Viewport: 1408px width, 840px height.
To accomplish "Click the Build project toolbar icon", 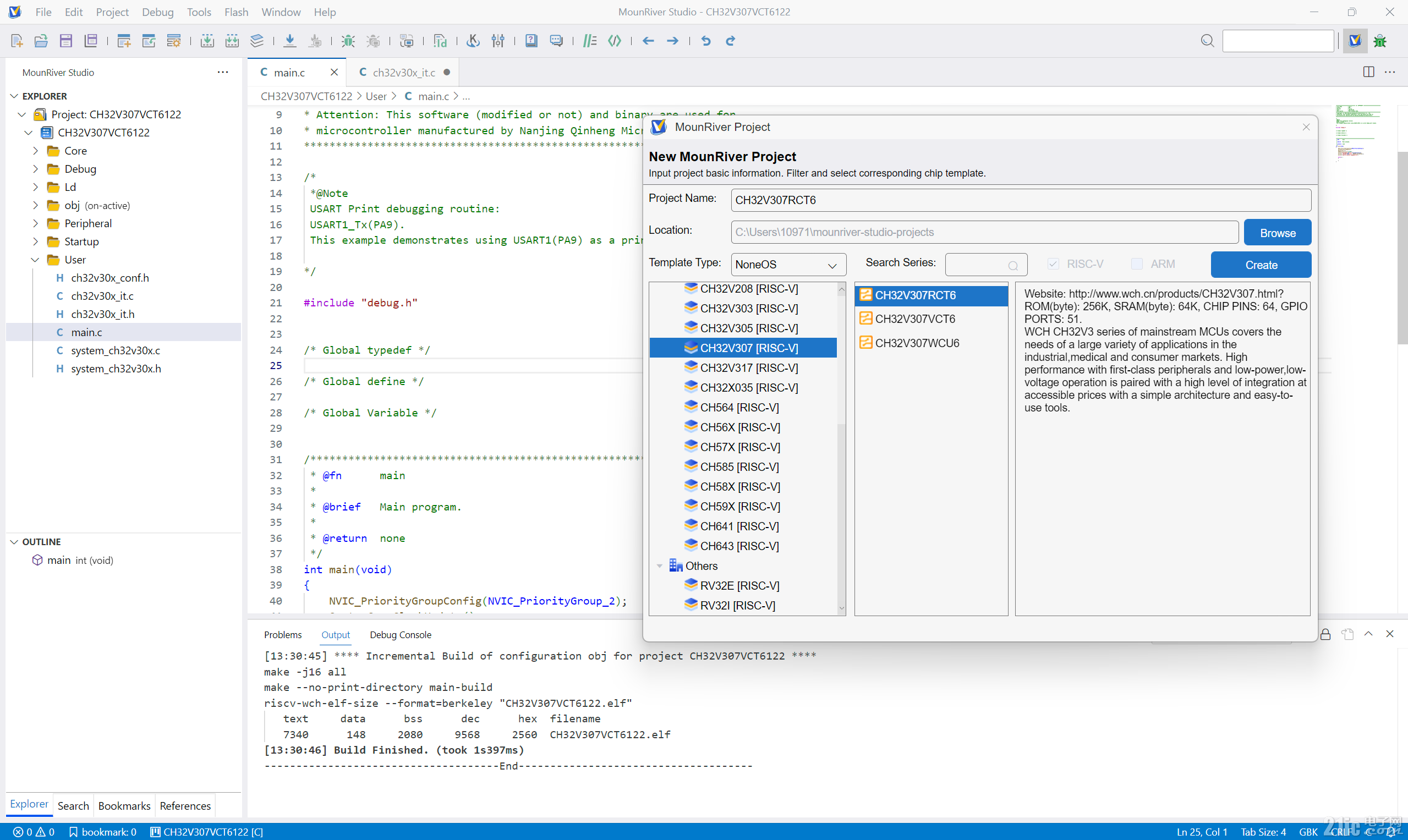I will 207,41.
